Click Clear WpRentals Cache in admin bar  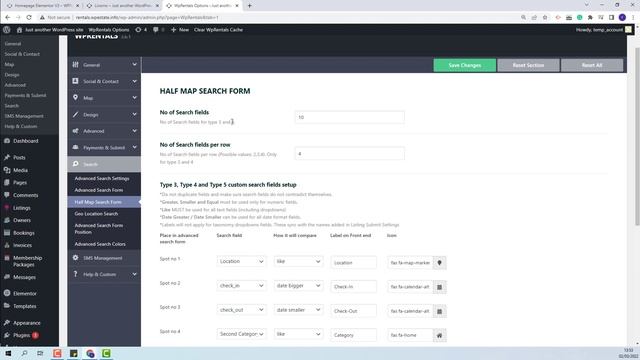pyautogui.click(x=218, y=29)
